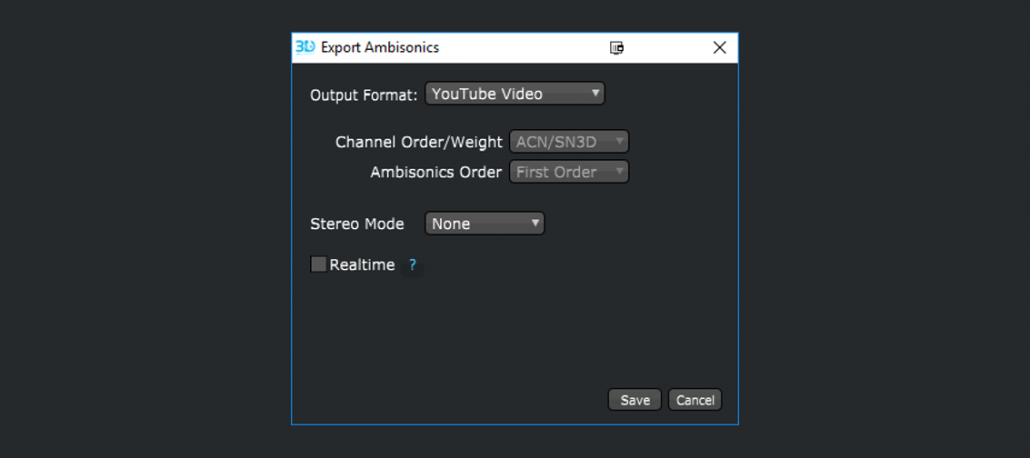Click the Realtime checkbox label text
The image size is (1030, 458).
(362, 265)
